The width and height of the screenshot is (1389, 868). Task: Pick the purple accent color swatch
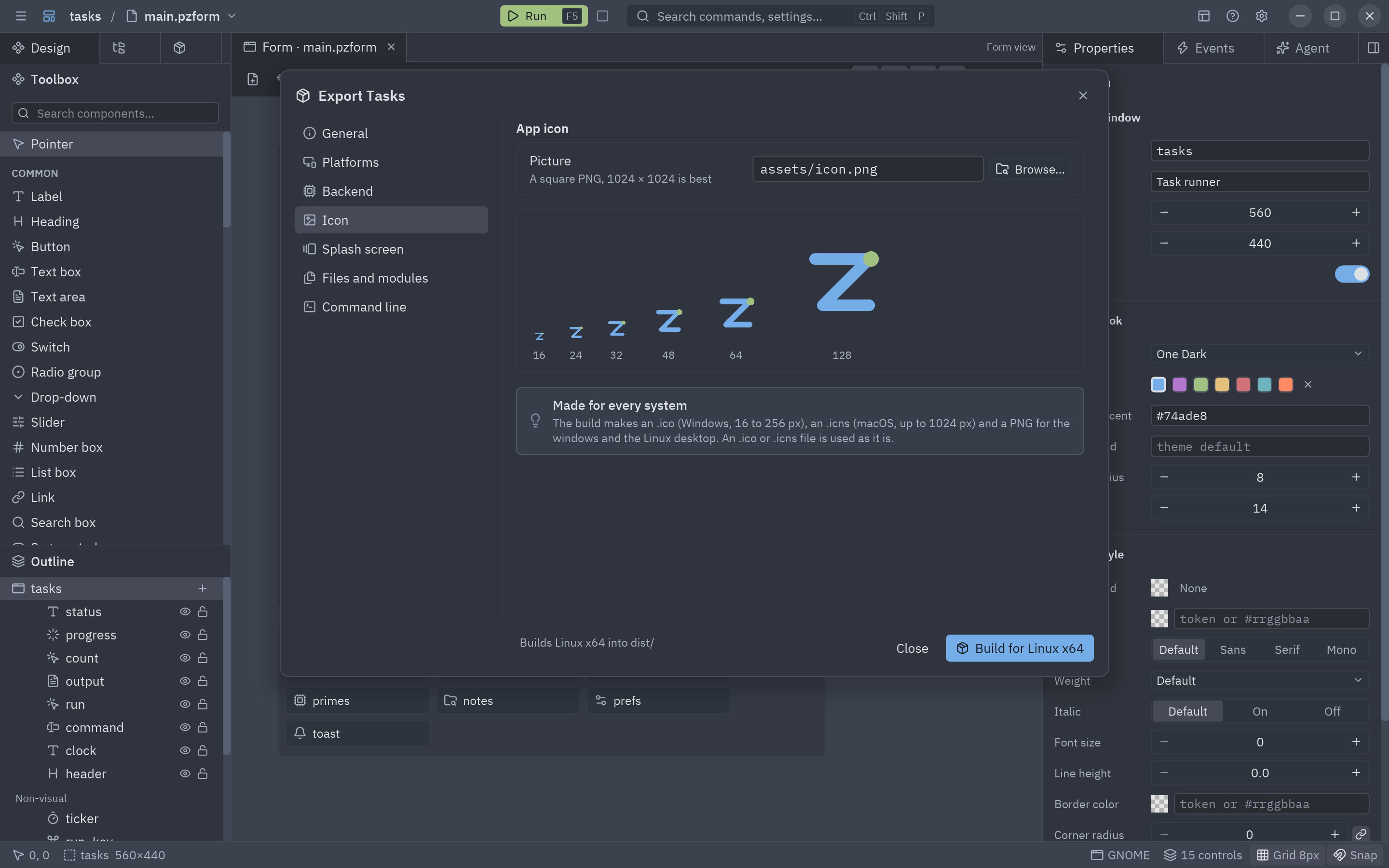pos(1179,385)
